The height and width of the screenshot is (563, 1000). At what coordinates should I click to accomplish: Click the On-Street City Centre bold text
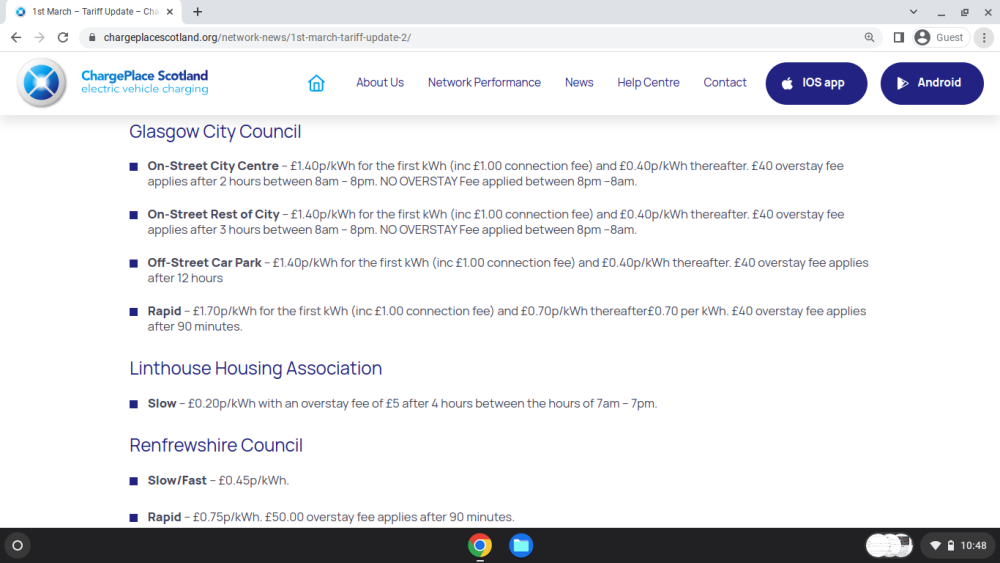click(x=213, y=166)
